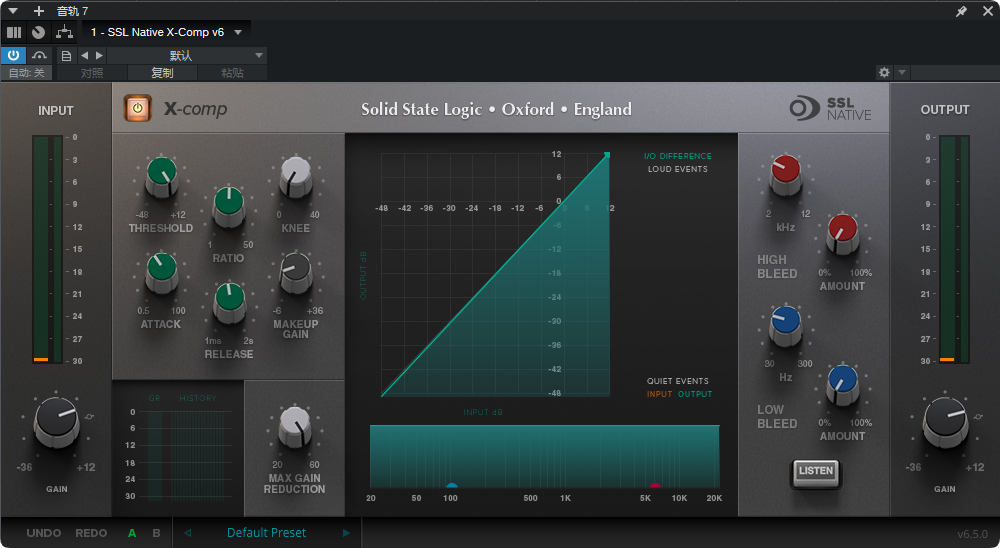
Task: Click the green Threshold knob
Action: (162, 177)
